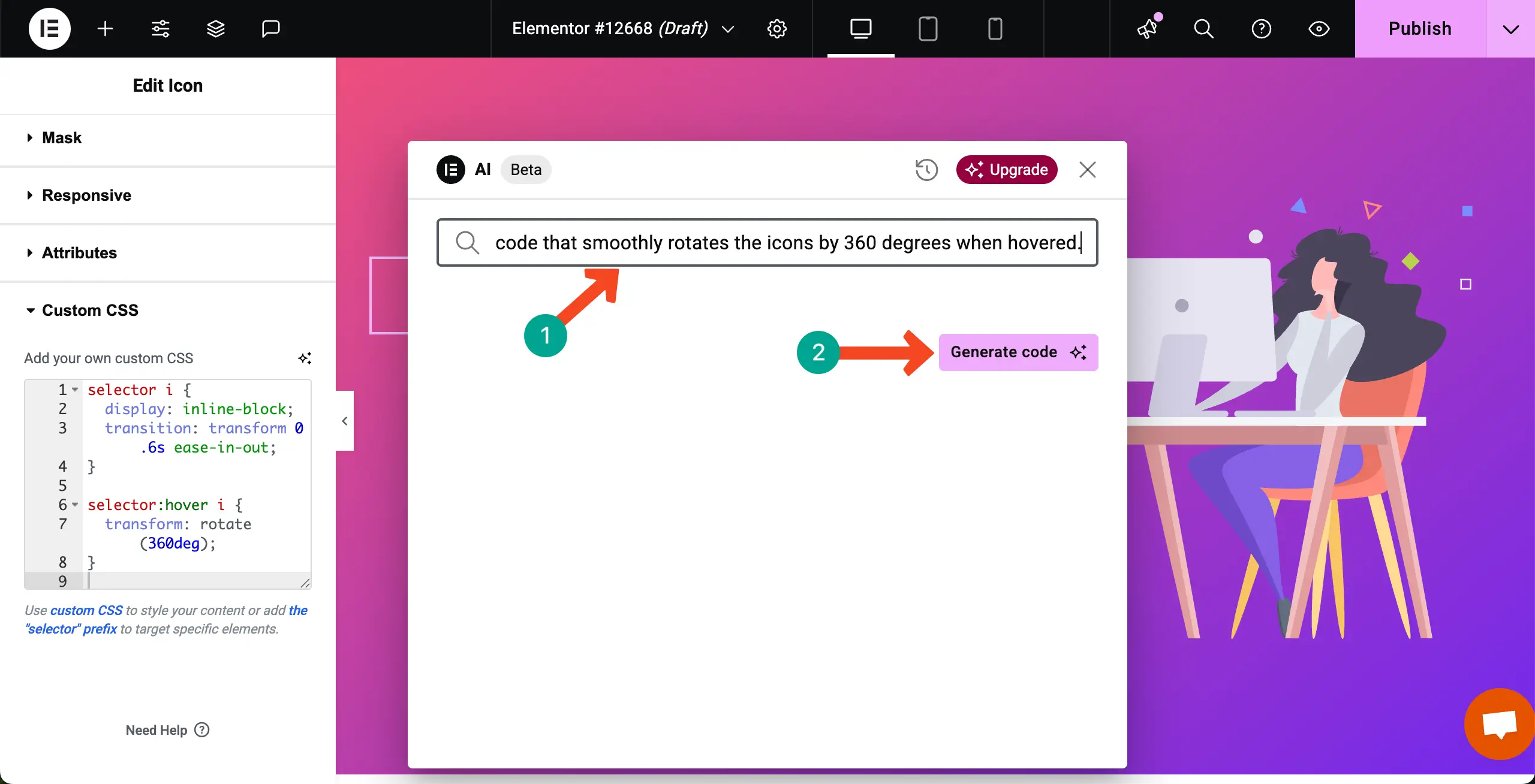Expand the Mask section
1535x784 pixels.
[61, 137]
